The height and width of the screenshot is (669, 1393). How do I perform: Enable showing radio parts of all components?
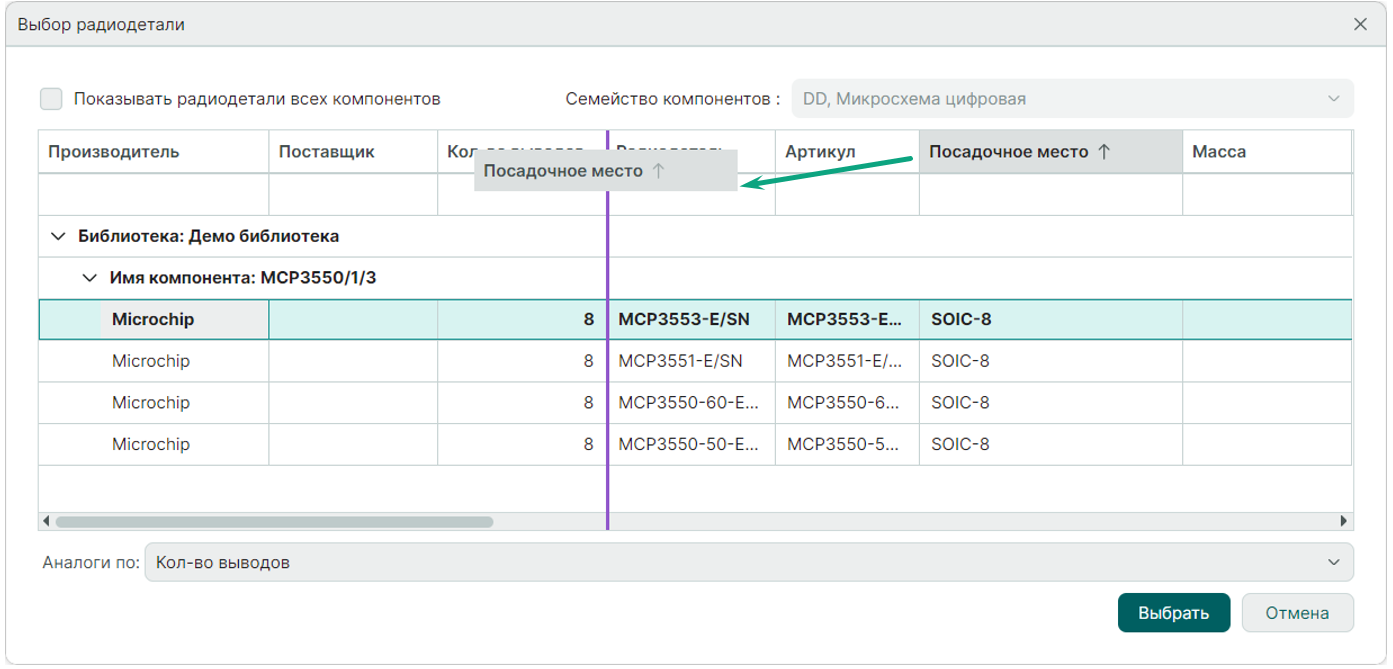51,99
